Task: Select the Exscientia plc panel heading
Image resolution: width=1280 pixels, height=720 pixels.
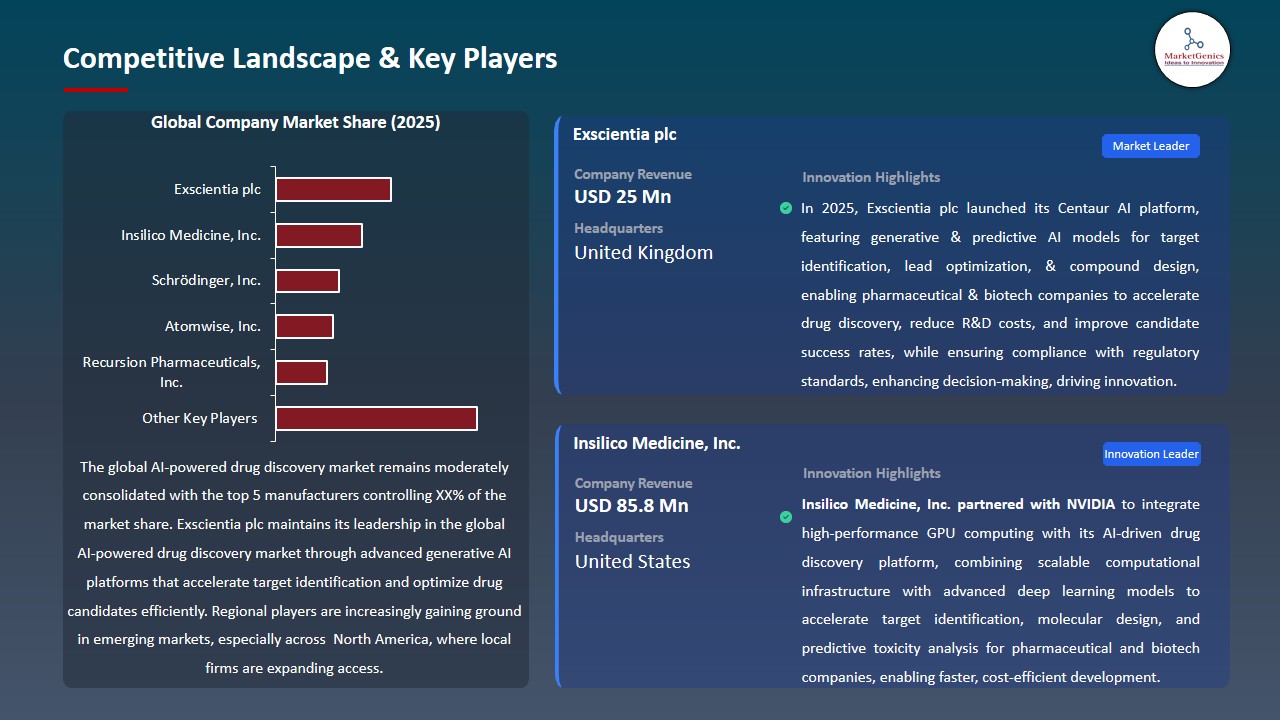Action: 625,134
